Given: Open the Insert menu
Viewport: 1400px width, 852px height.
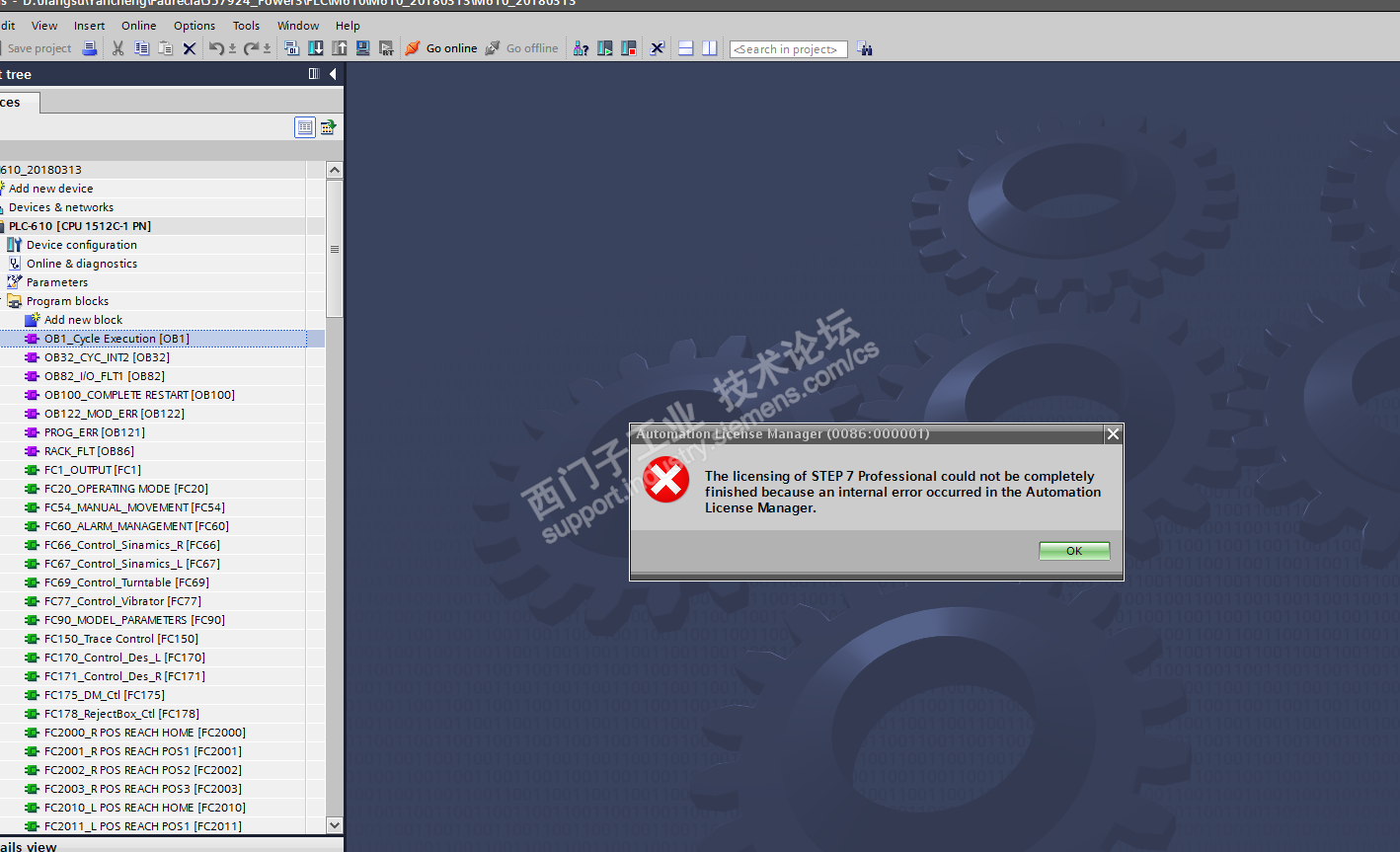Looking at the screenshot, I should [89, 26].
